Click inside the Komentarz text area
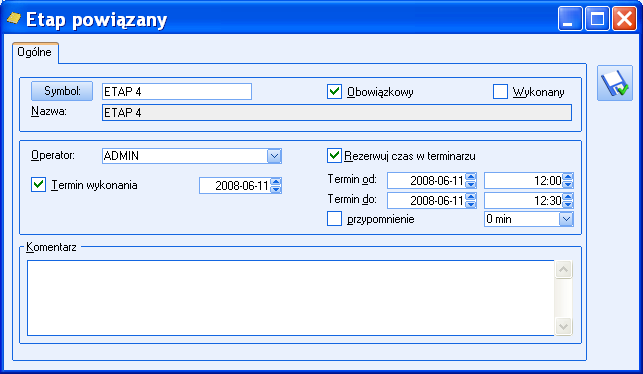Viewport: 643px width, 374px height. click(291, 298)
